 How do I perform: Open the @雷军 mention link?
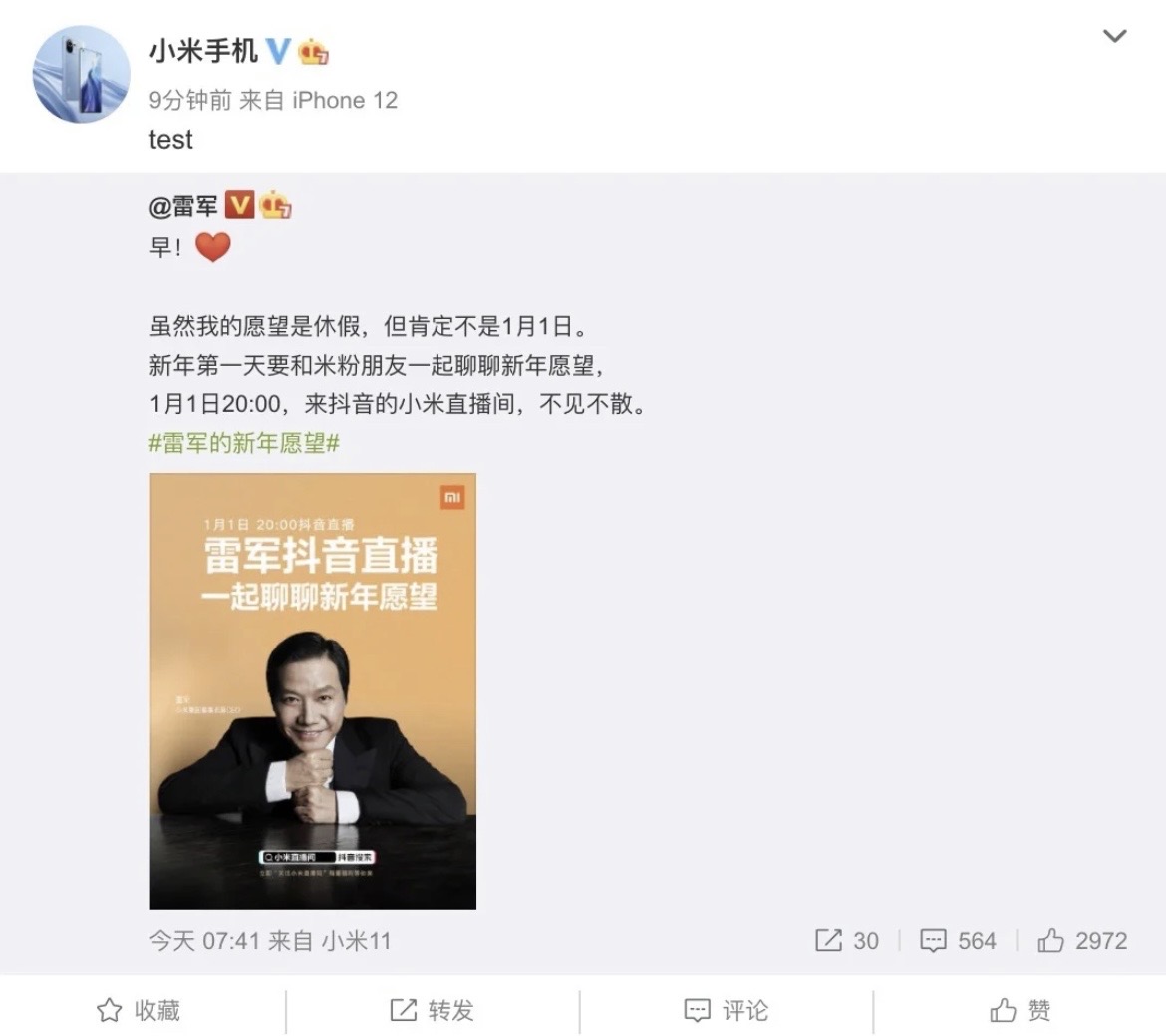183,206
